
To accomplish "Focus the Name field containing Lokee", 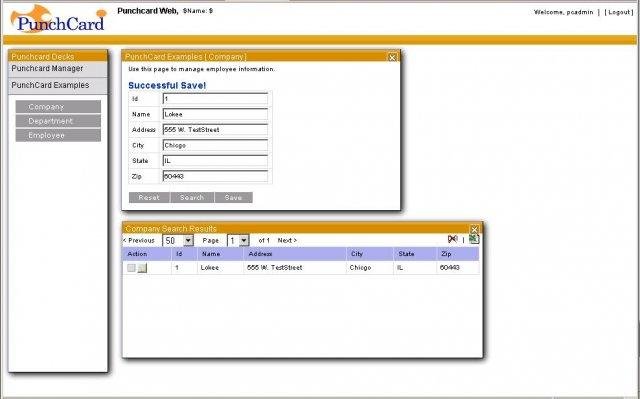I will pyautogui.click(x=215, y=114).
